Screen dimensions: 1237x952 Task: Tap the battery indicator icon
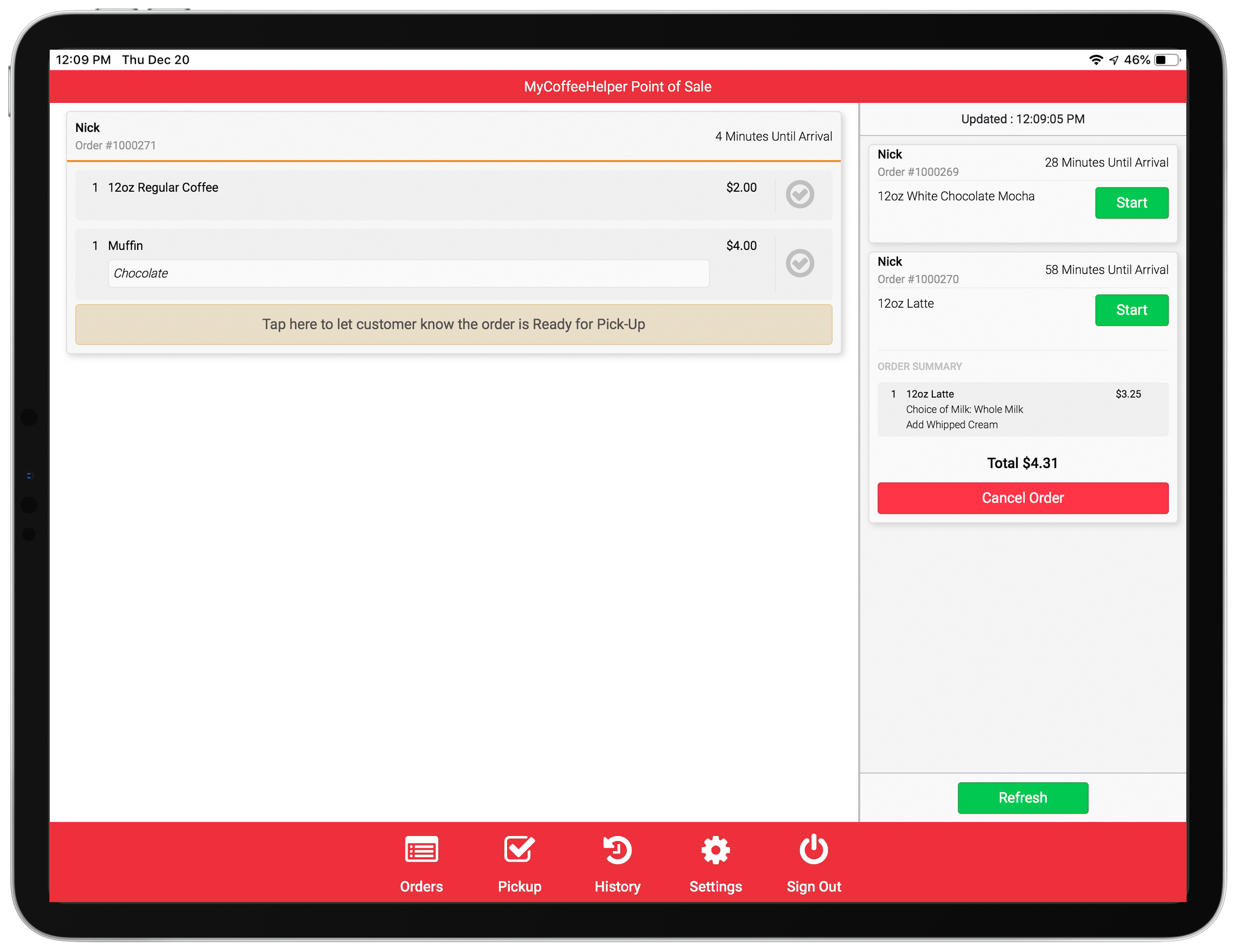click(x=1167, y=60)
